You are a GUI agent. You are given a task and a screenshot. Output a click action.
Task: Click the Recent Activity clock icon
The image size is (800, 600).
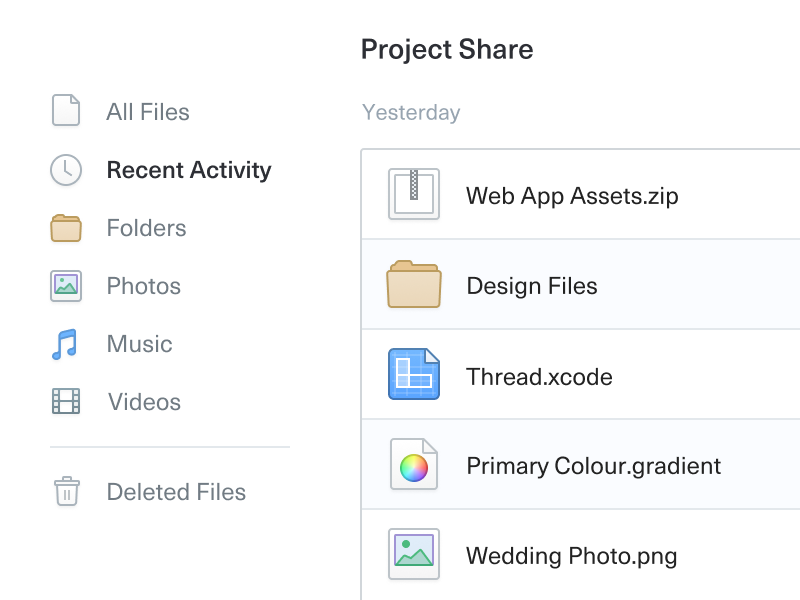[x=66, y=170]
